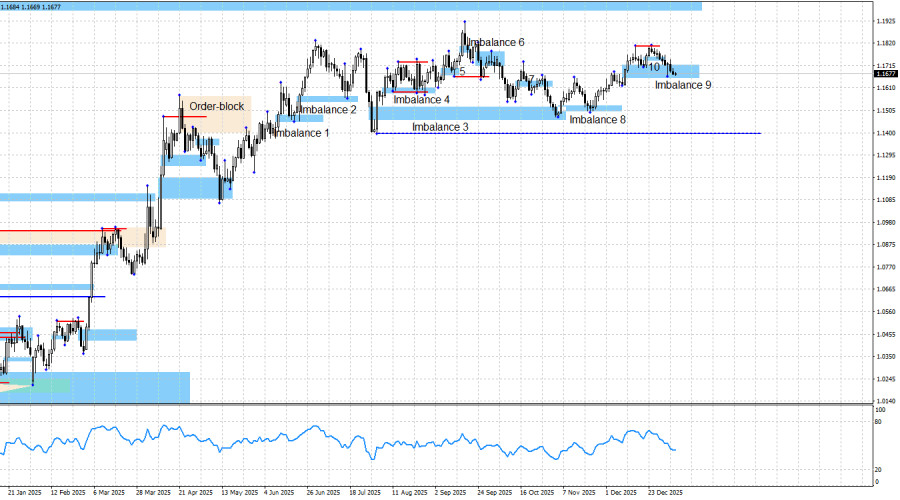The width and height of the screenshot is (900, 500).
Task: Select the Imbalance 6 label
Action: pos(497,43)
